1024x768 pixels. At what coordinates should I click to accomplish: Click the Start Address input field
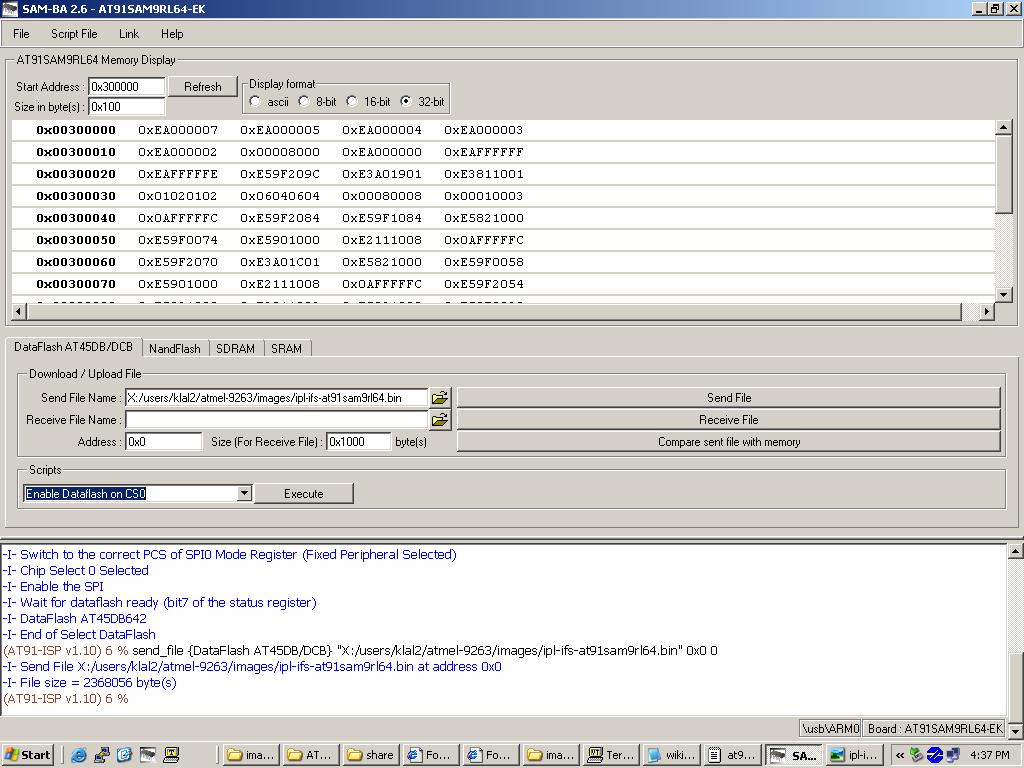[127, 87]
